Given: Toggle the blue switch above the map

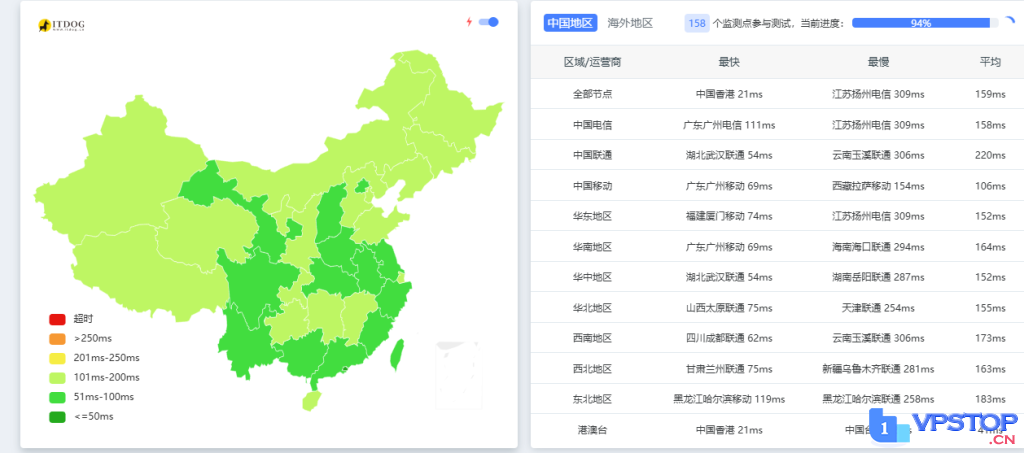Looking at the screenshot, I should click(x=489, y=22).
